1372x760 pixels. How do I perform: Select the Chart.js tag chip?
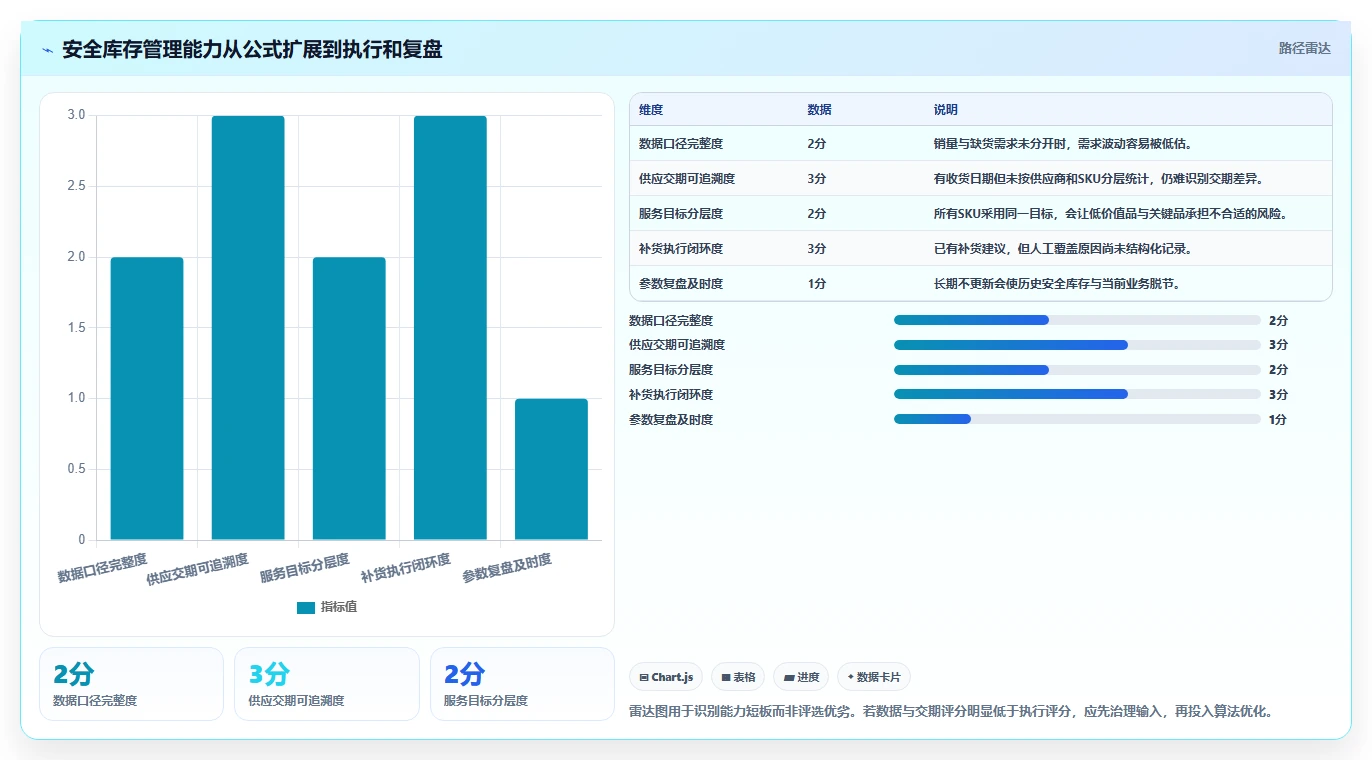click(x=666, y=677)
